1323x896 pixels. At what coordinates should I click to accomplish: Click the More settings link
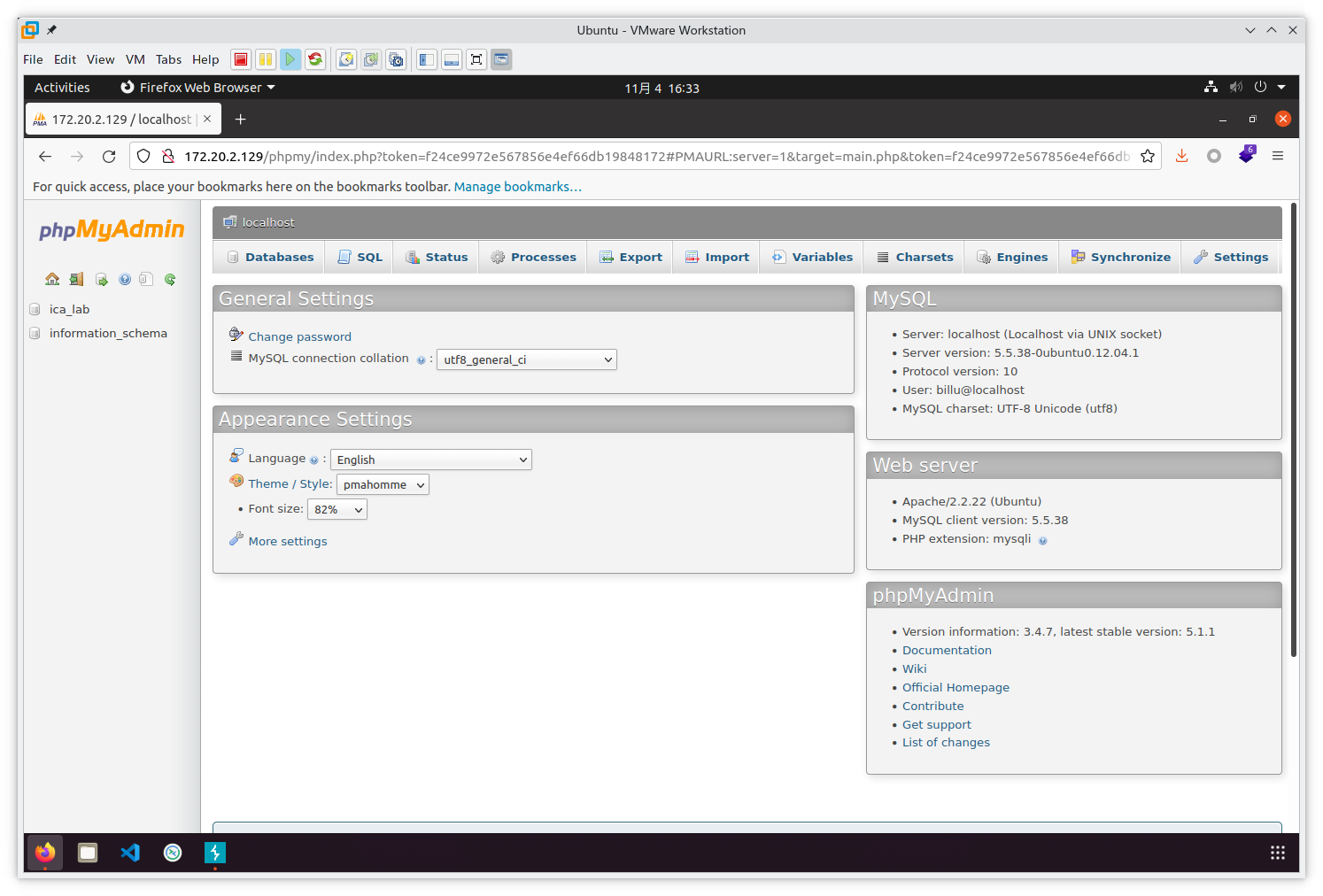(288, 541)
